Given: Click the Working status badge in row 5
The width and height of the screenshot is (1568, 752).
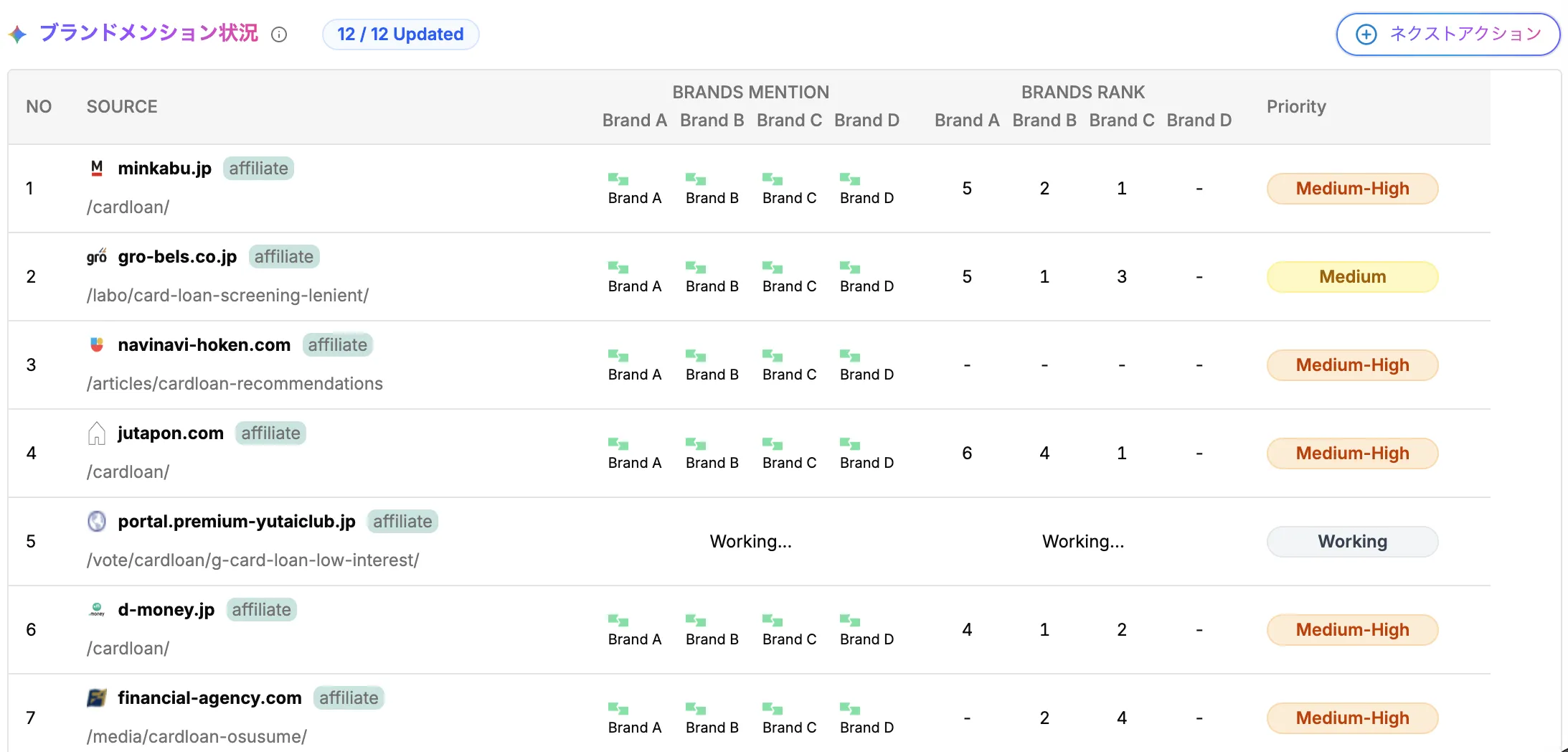Looking at the screenshot, I should 1352,542.
